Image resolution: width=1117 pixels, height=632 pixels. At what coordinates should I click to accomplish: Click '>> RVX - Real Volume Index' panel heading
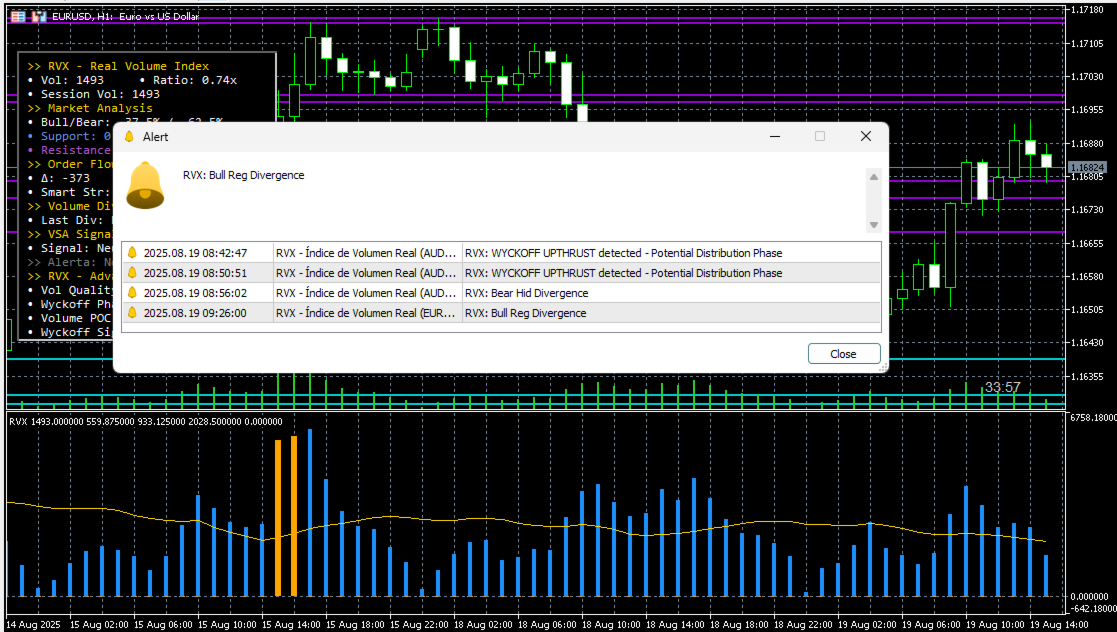[118, 66]
